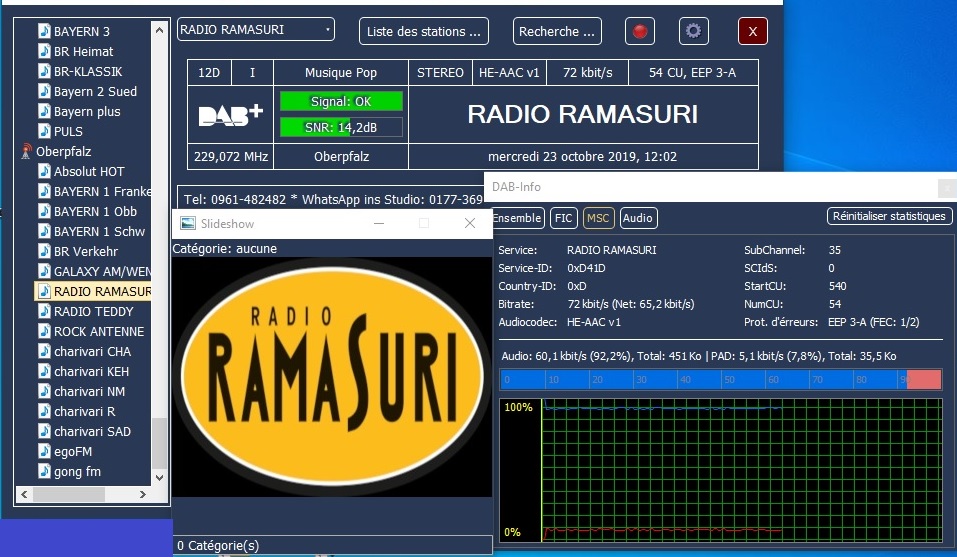Screen dimensions: 957x557
Task: Click the icon next to charivari NM
Action: point(44,391)
